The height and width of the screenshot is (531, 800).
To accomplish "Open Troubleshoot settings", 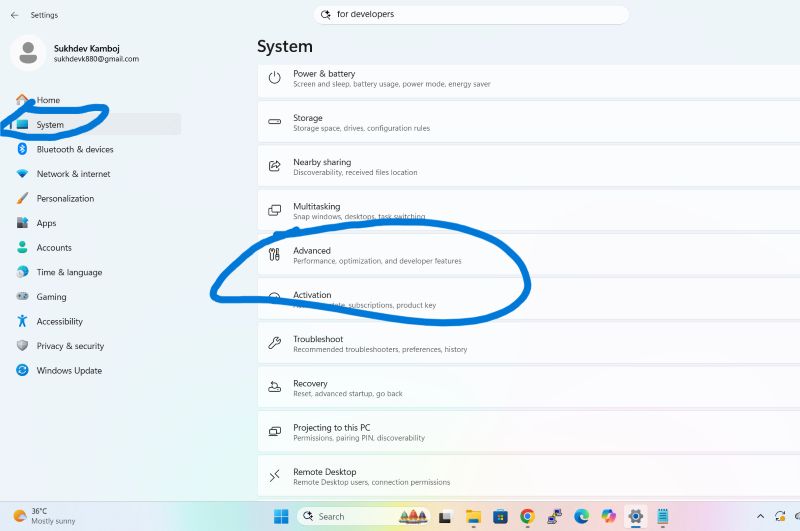I will pyautogui.click(x=529, y=344).
